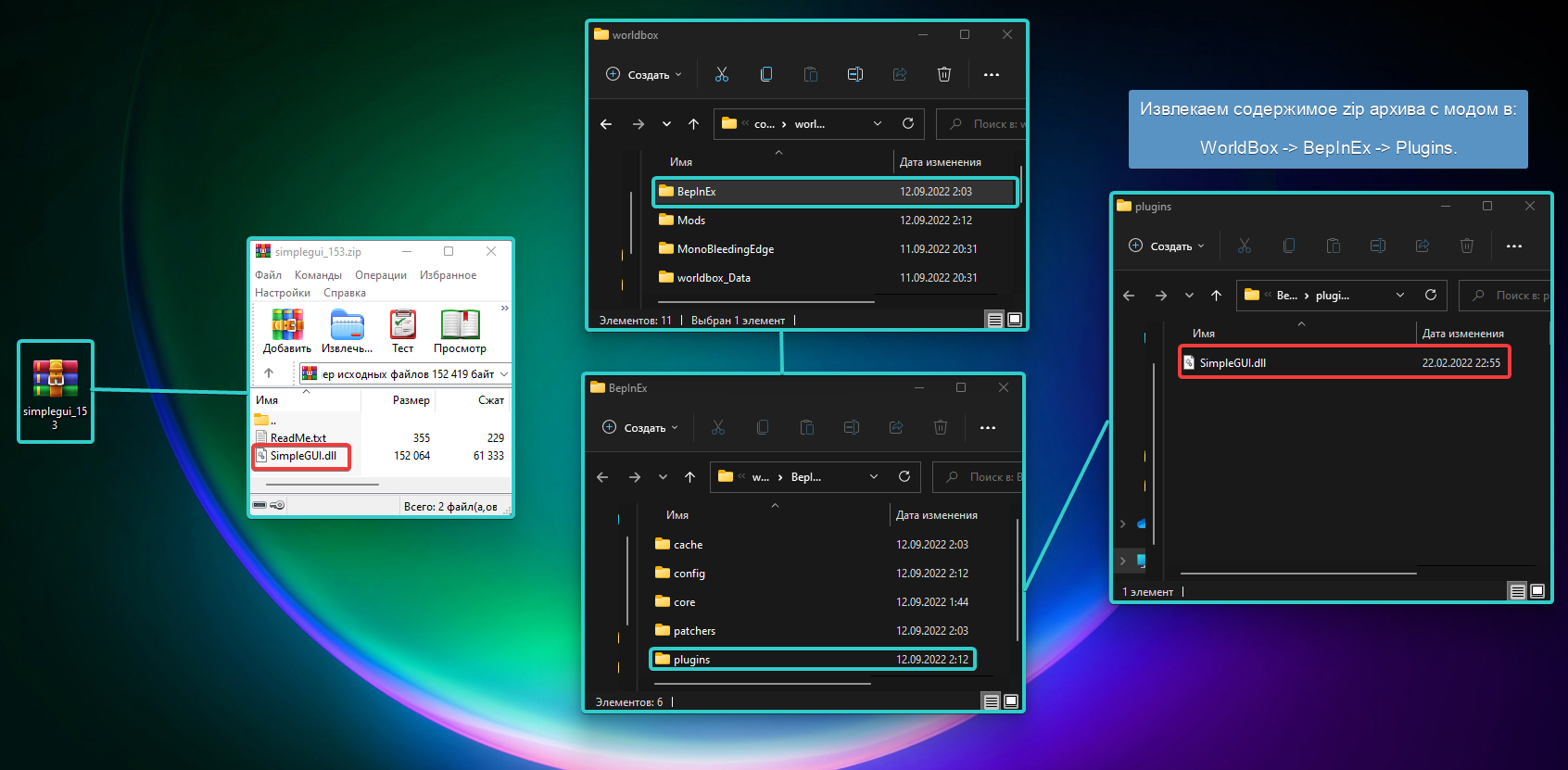Refresh the BepInEx window
Screen dimensions: 1568x770
[x=904, y=476]
